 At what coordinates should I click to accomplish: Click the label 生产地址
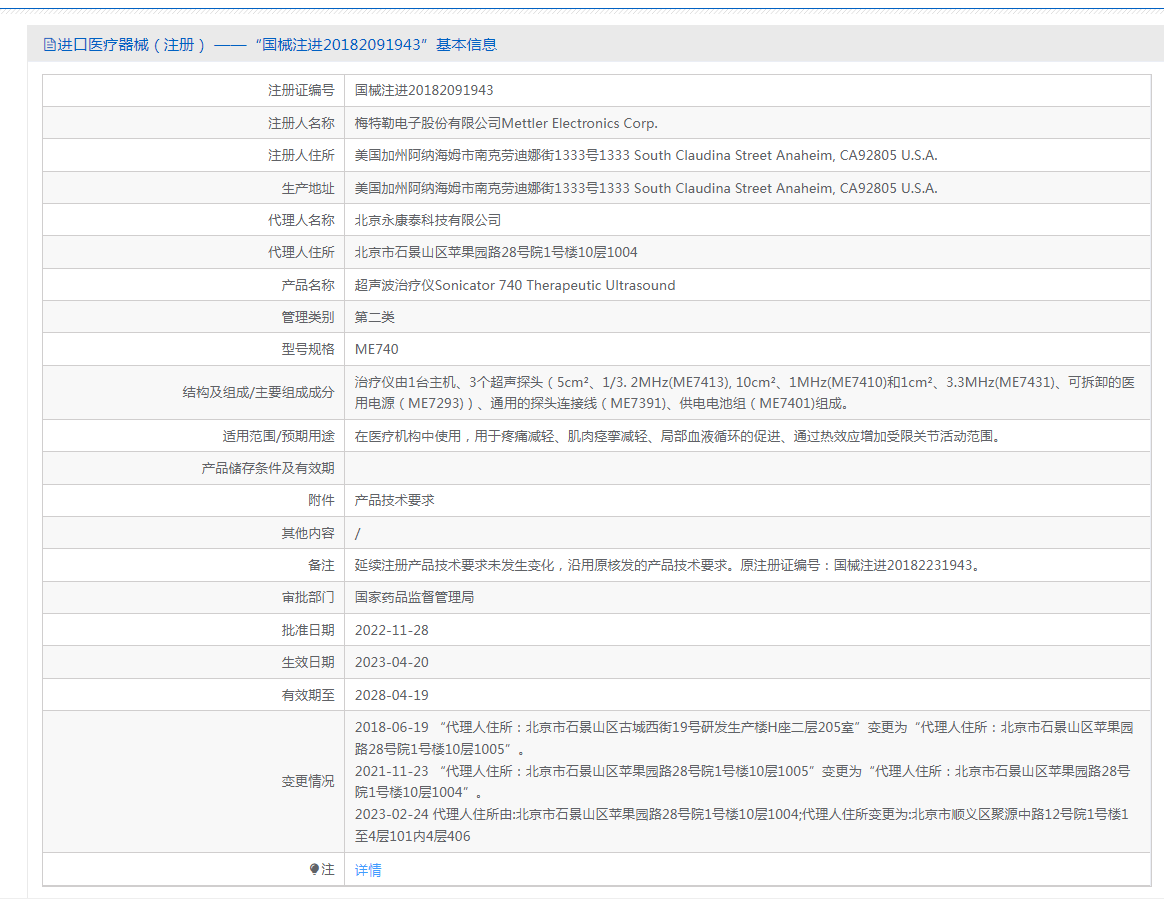[308, 188]
